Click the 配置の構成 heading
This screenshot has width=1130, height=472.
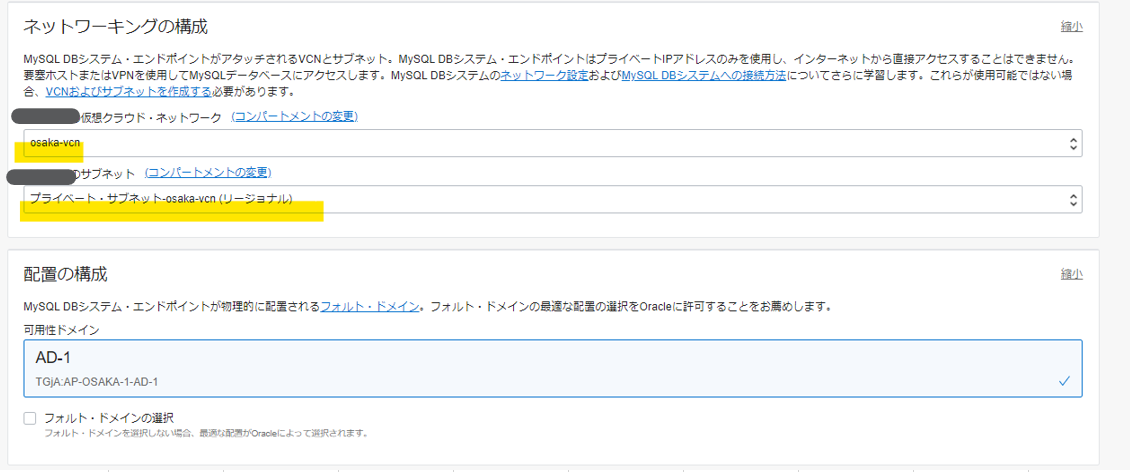(65, 274)
